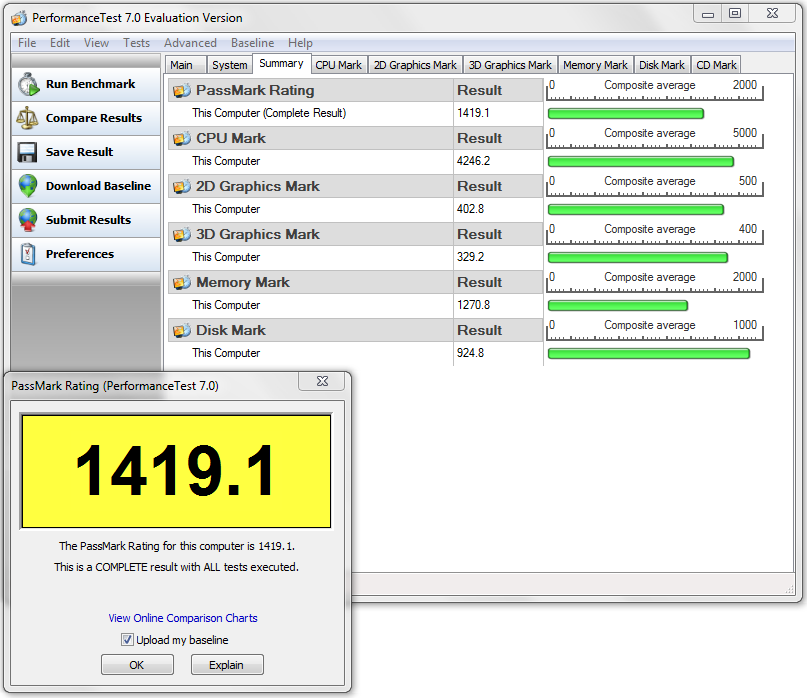The image size is (807, 698).
Task: Switch to the CPU Mark tab
Action: coord(339,65)
